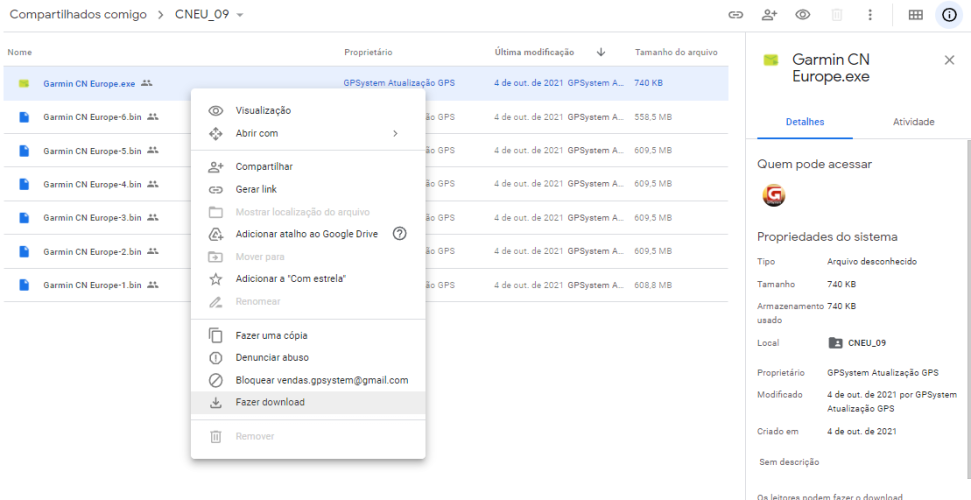
Task: Click the green exe file icon in list
Action: tap(24, 83)
